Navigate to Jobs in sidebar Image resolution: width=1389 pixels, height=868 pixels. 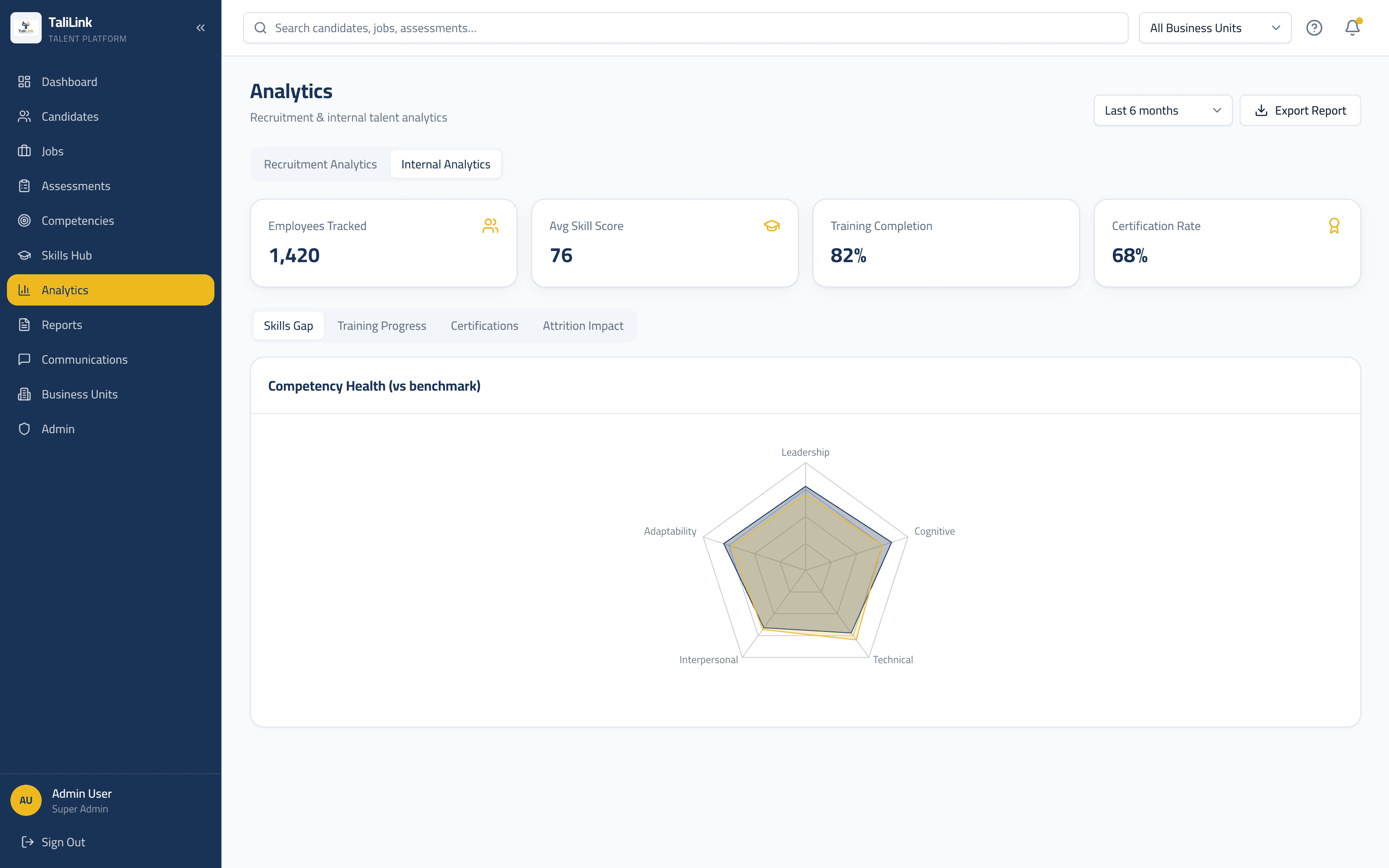pos(111,151)
